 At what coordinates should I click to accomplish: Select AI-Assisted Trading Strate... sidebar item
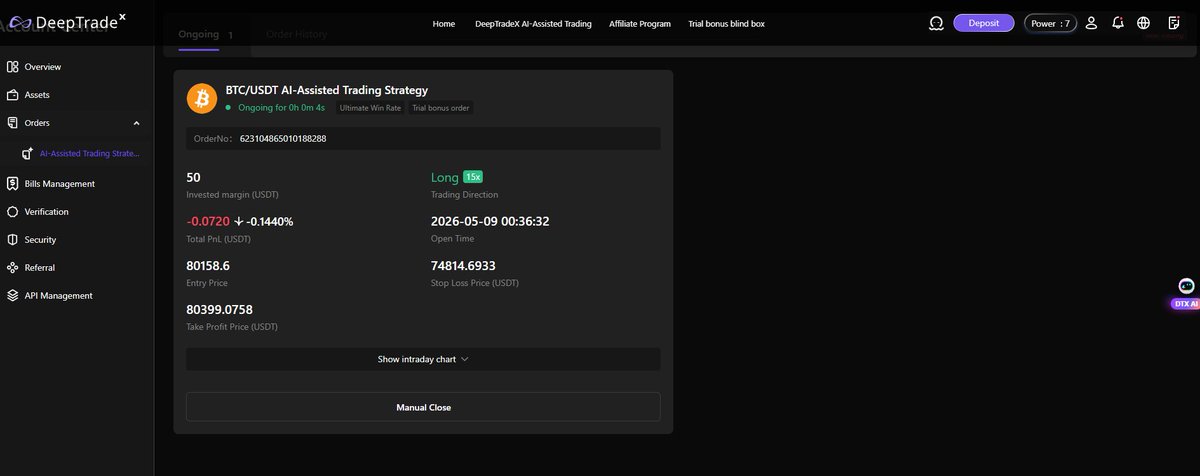(x=90, y=154)
